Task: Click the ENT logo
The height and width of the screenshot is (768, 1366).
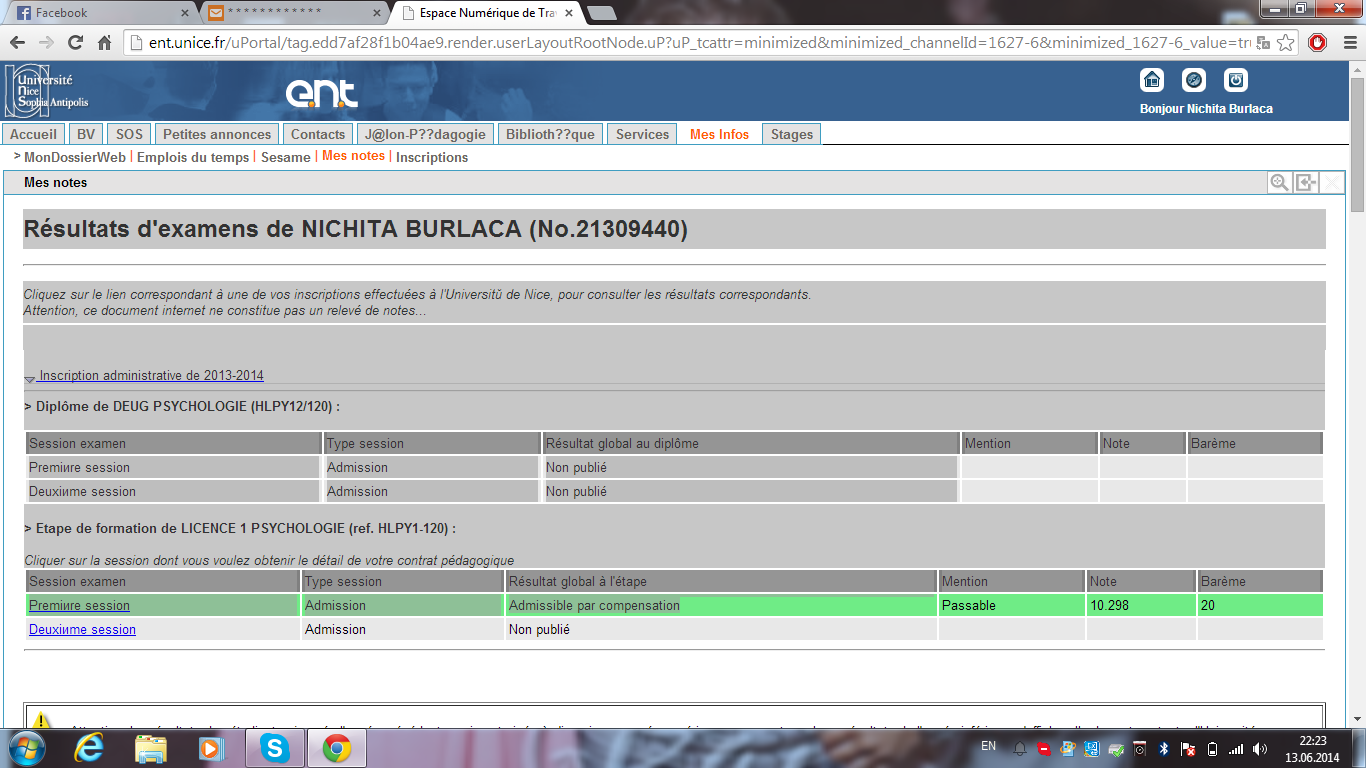Action: (321, 93)
